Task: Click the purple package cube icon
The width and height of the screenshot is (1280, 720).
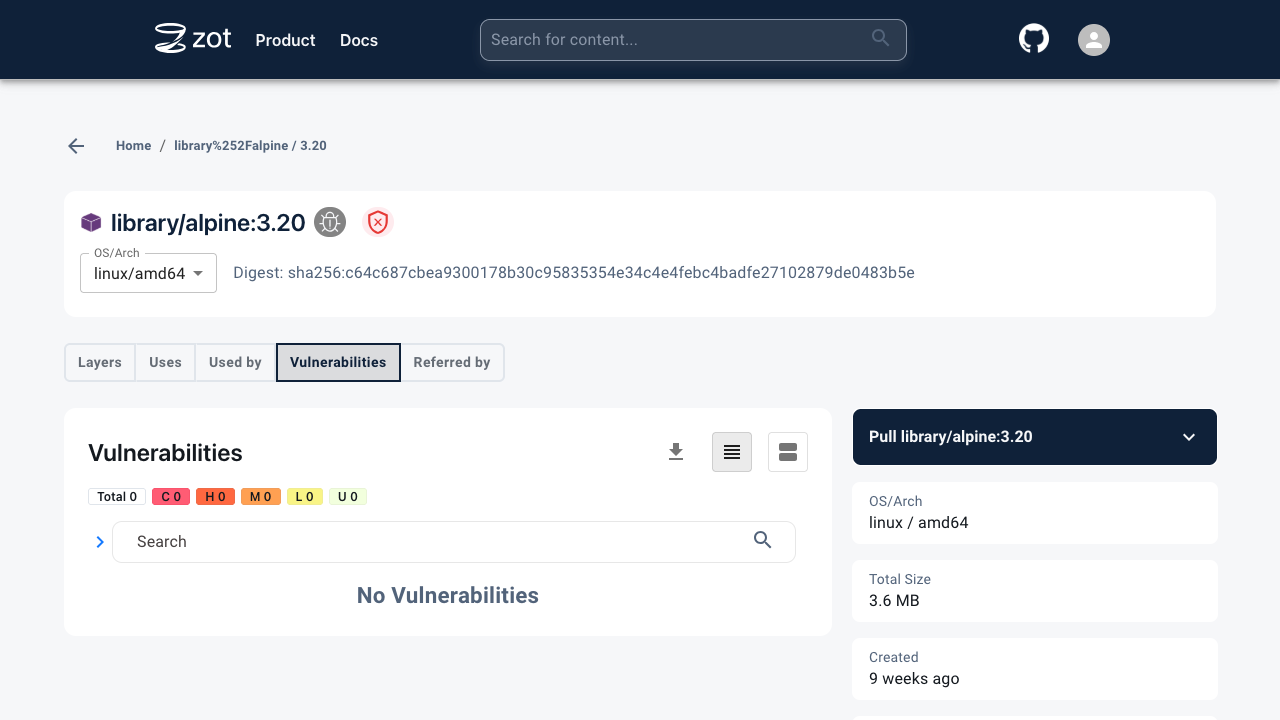Action: pyautogui.click(x=91, y=223)
